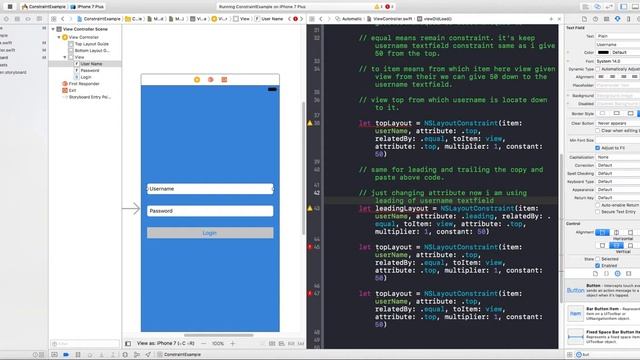Viewport: 640px width, 360px height.
Task: Click error marker at line 45
Action: (310, 247)
